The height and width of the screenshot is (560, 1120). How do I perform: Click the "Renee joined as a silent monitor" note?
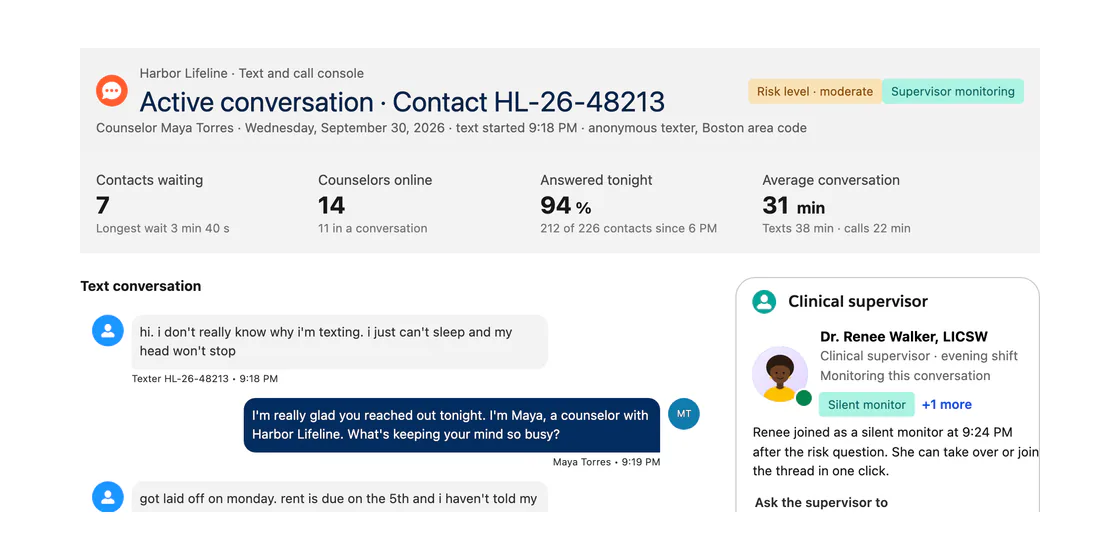tap(896, 451)
